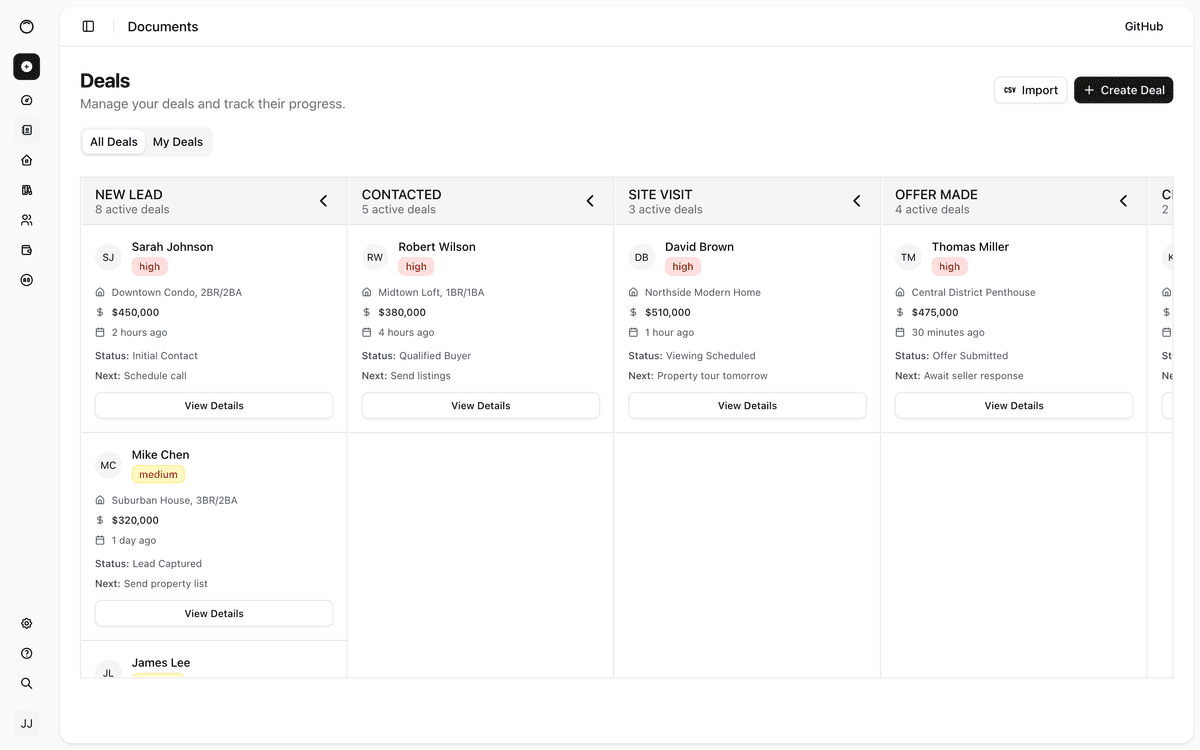Open the contacts book icon in sidebar
Viewport: 1200px width, 750px height.
coord(27,130)
